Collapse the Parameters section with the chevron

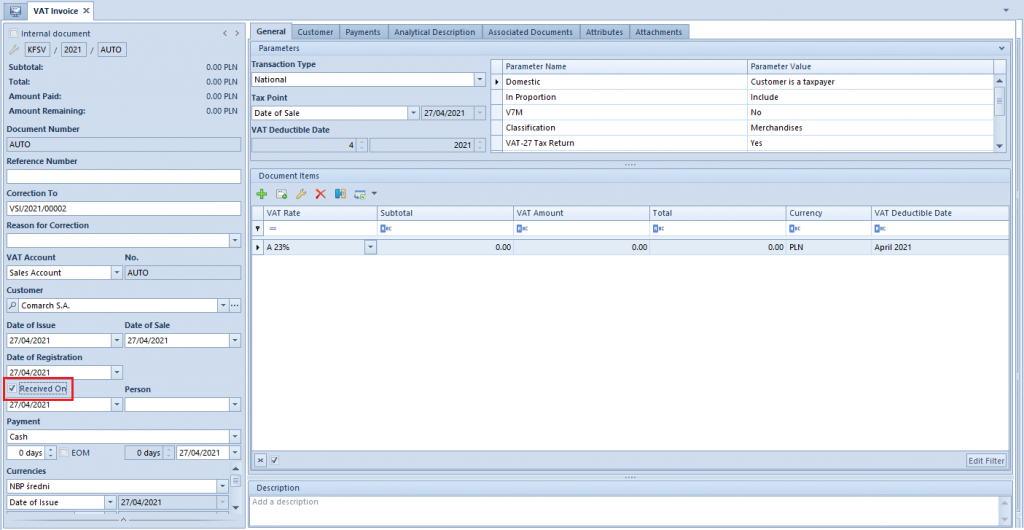pyautogui.click(x=1001, y=48)
